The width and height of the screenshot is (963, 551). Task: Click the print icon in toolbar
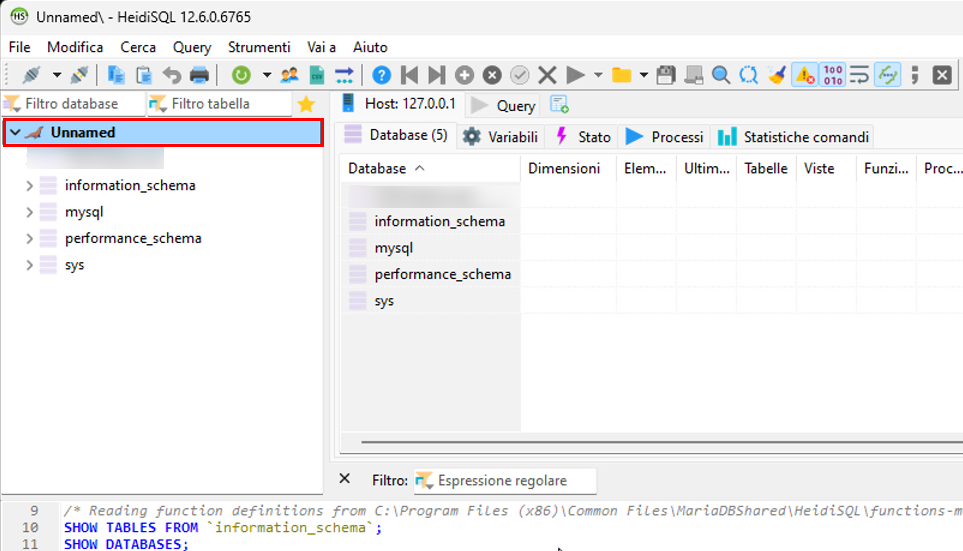coord(200,75)
